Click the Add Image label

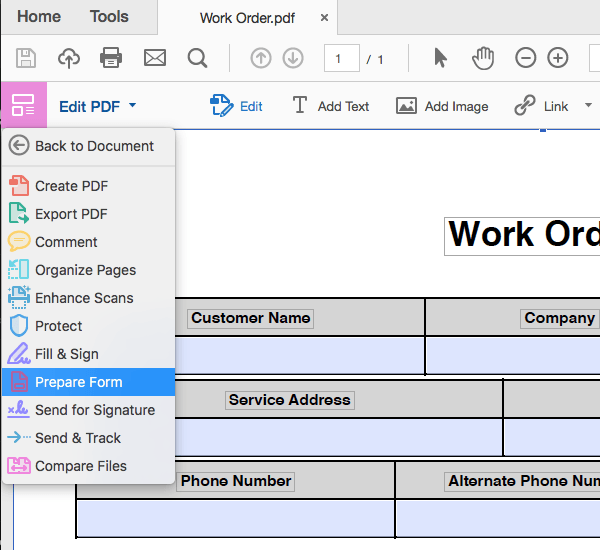457,106
